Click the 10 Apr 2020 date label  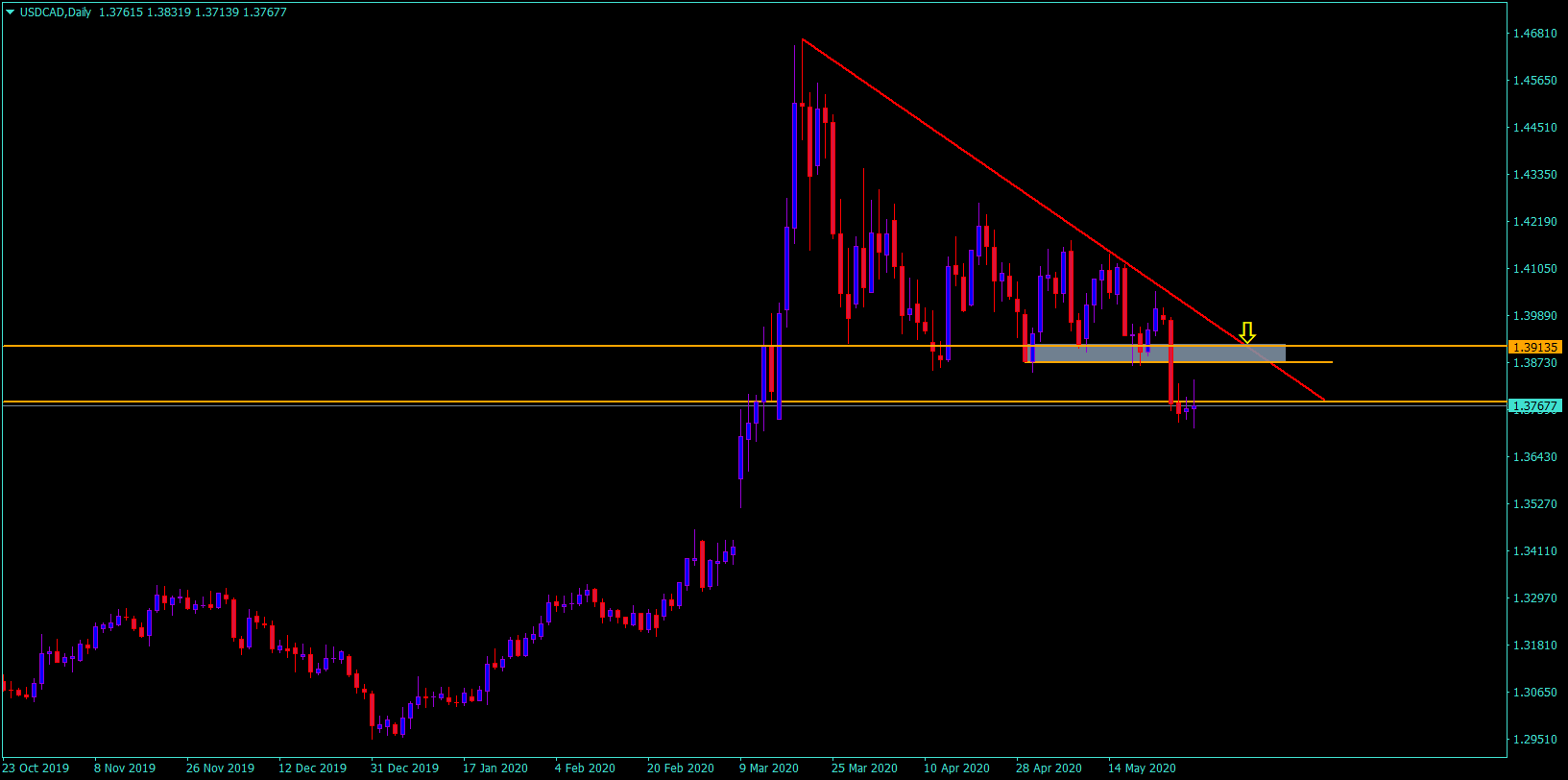[956, 768]
